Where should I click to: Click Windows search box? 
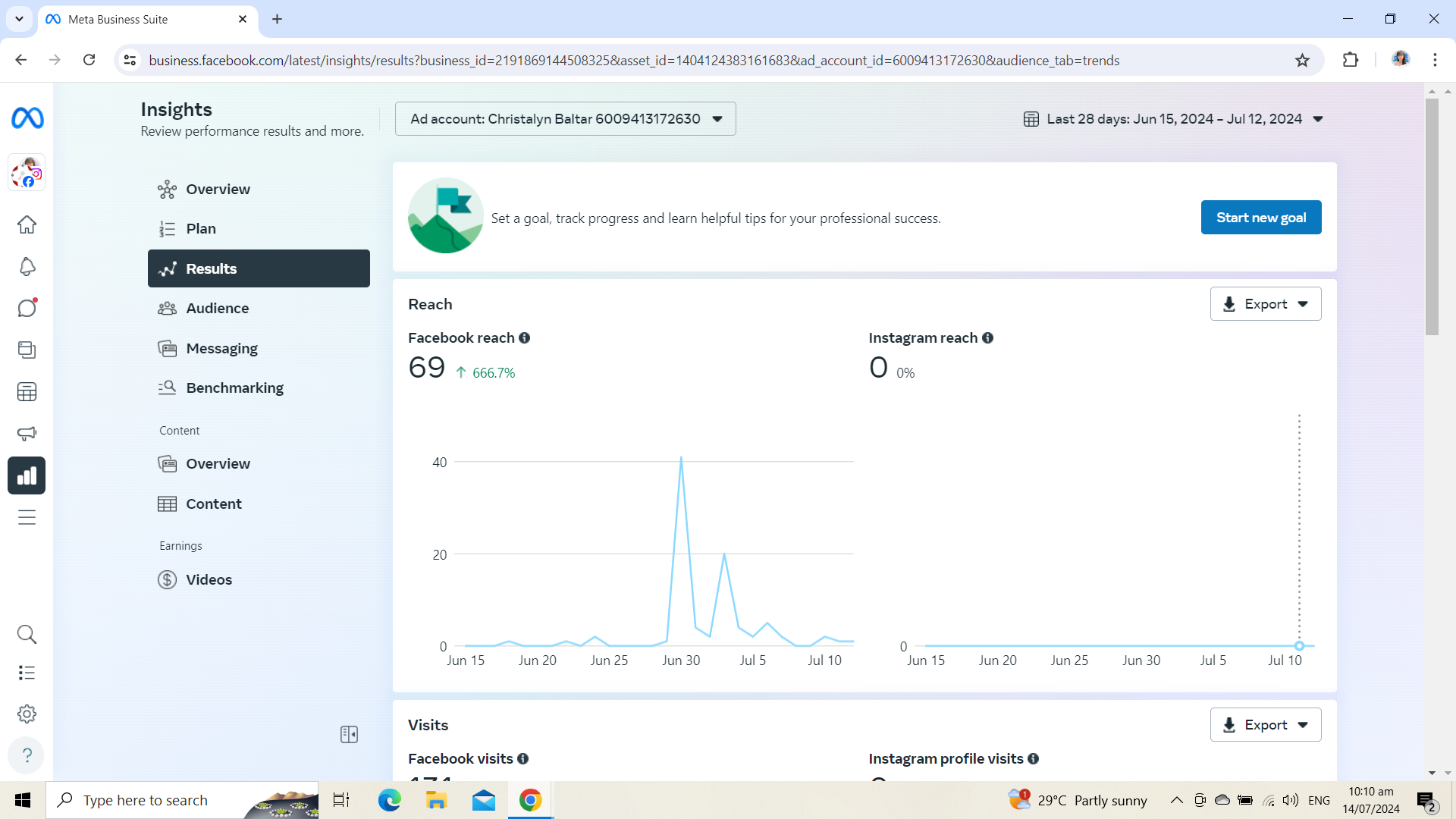coord(182,800)
